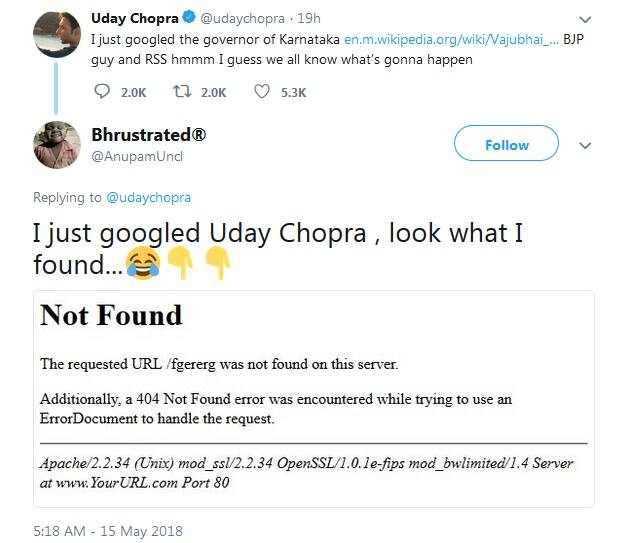Open the 5:18 AM - 15 May 2018 timestamp

[108, 530]
